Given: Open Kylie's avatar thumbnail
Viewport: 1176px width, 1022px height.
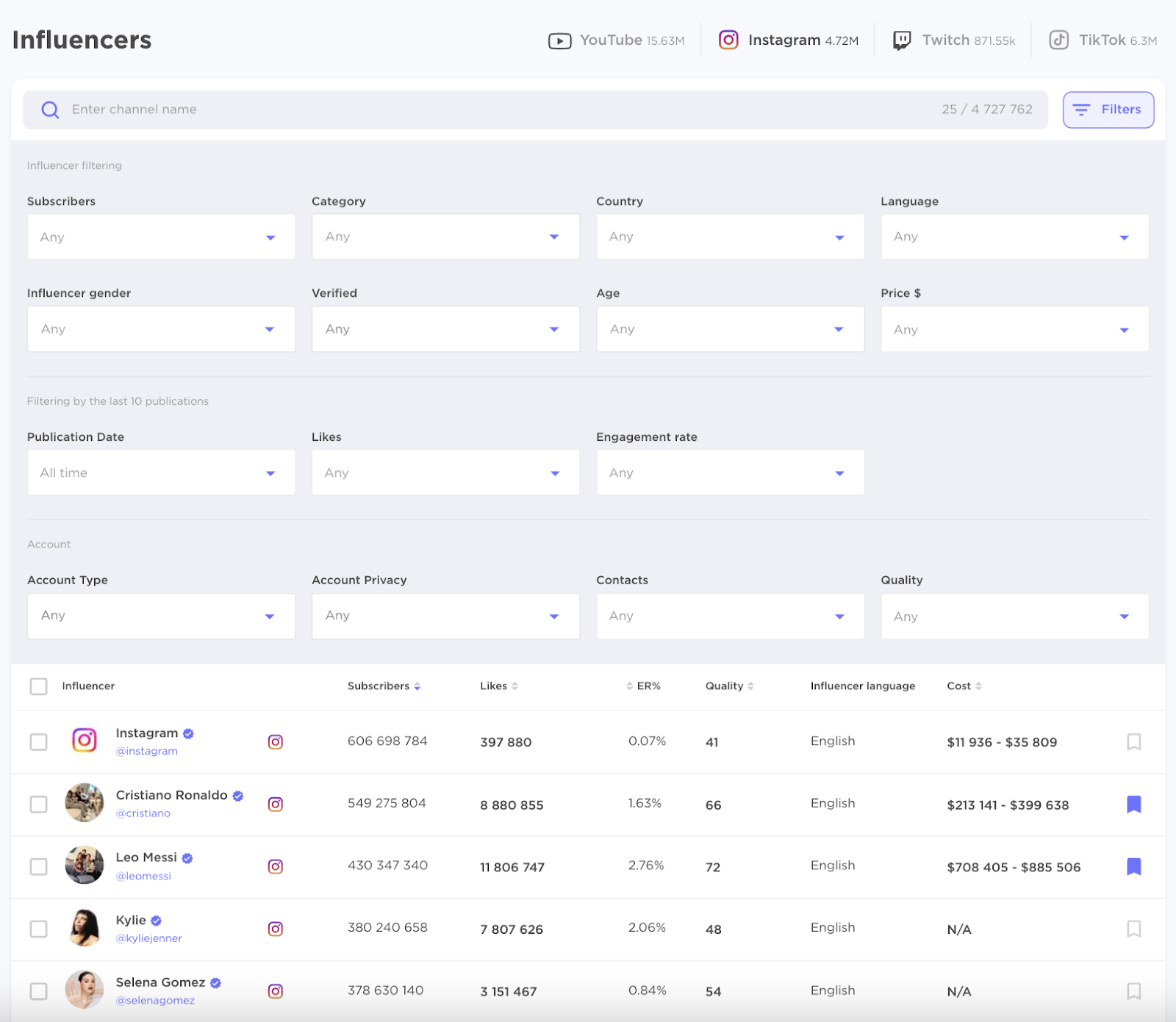Looking at the screenshot, I should coord(85,927).
